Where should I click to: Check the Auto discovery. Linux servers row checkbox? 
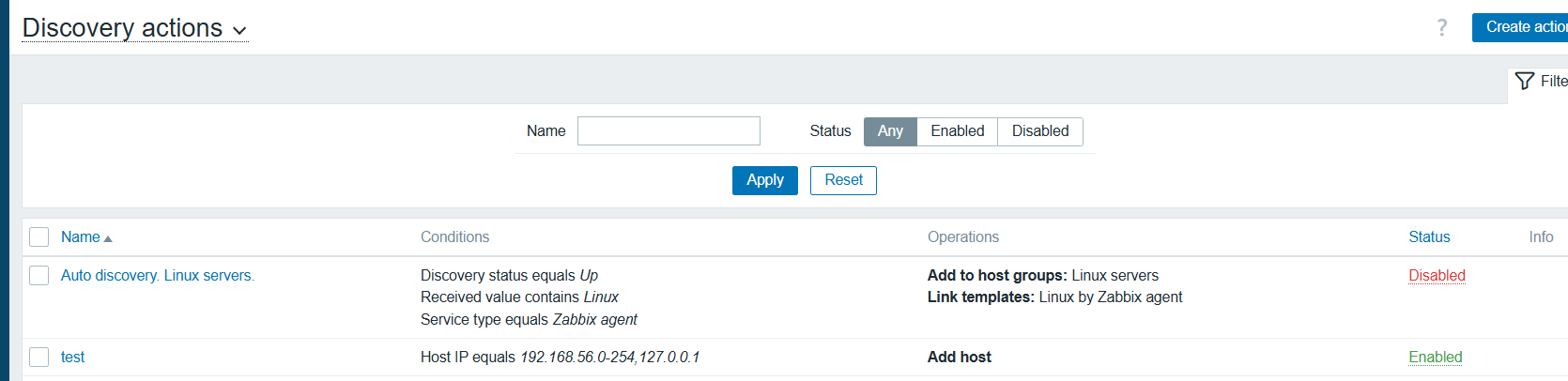[x=38, y=276]
